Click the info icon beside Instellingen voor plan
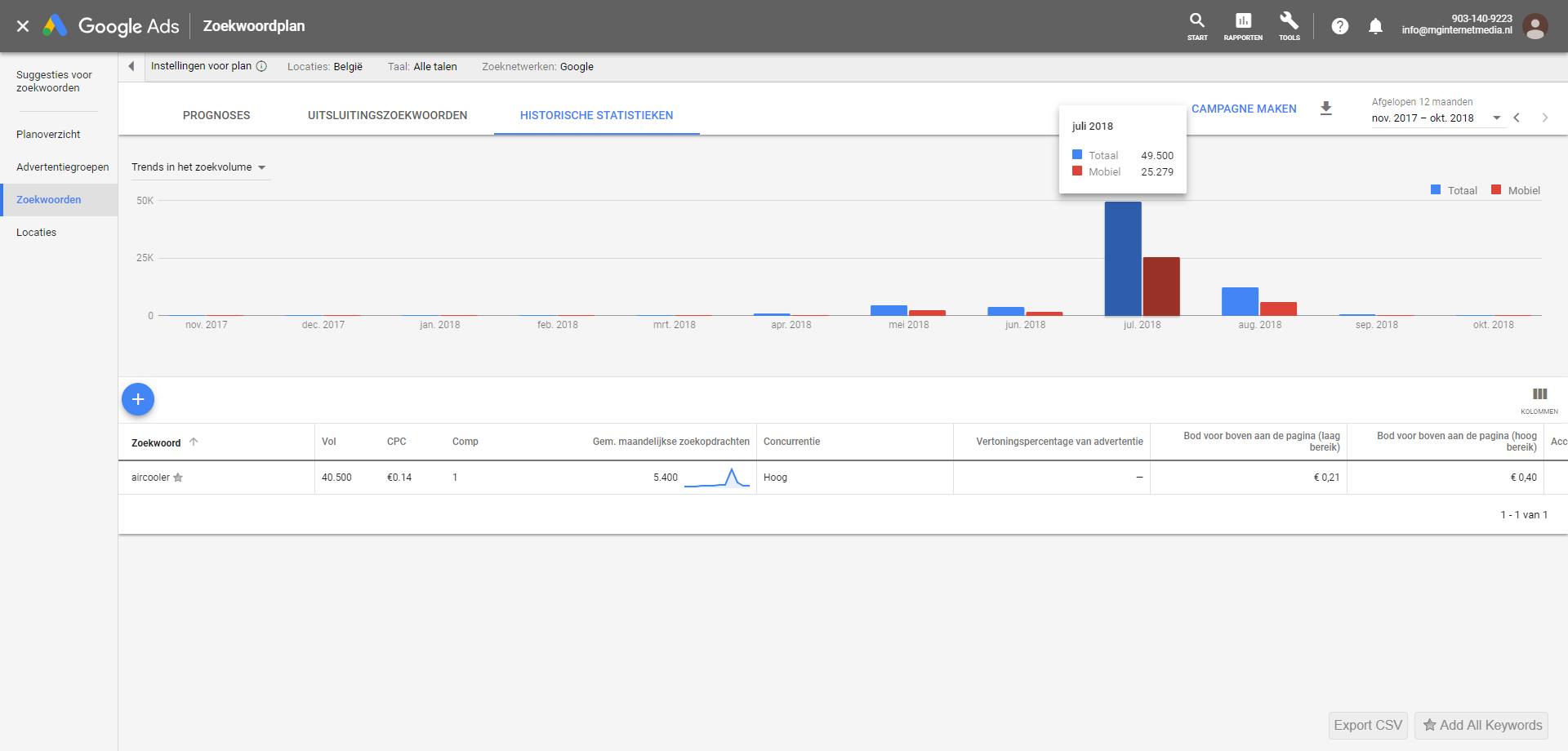Screen dimensions: 1568x751 click(261, 66)
